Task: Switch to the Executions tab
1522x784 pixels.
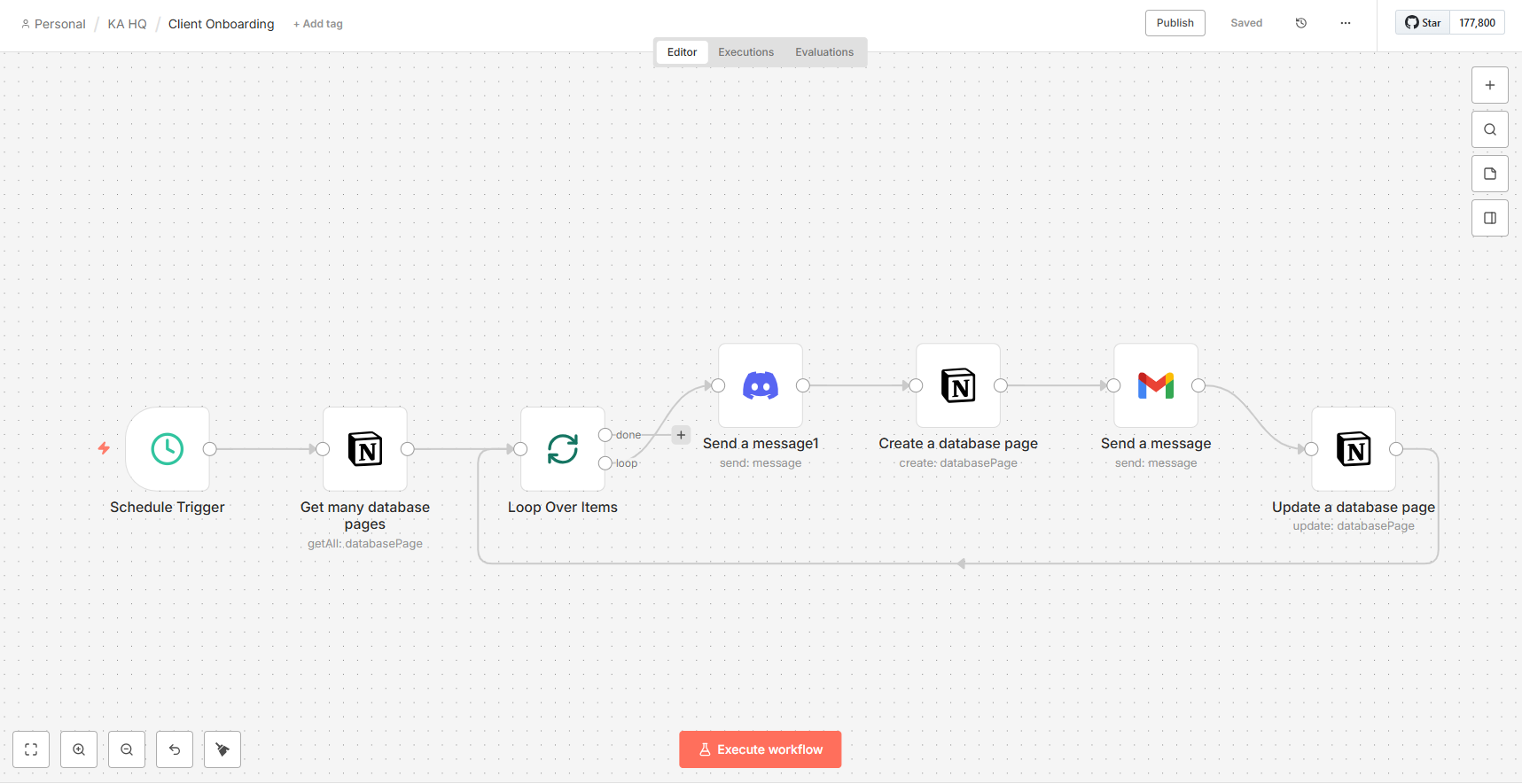Action: pos(745,52)
